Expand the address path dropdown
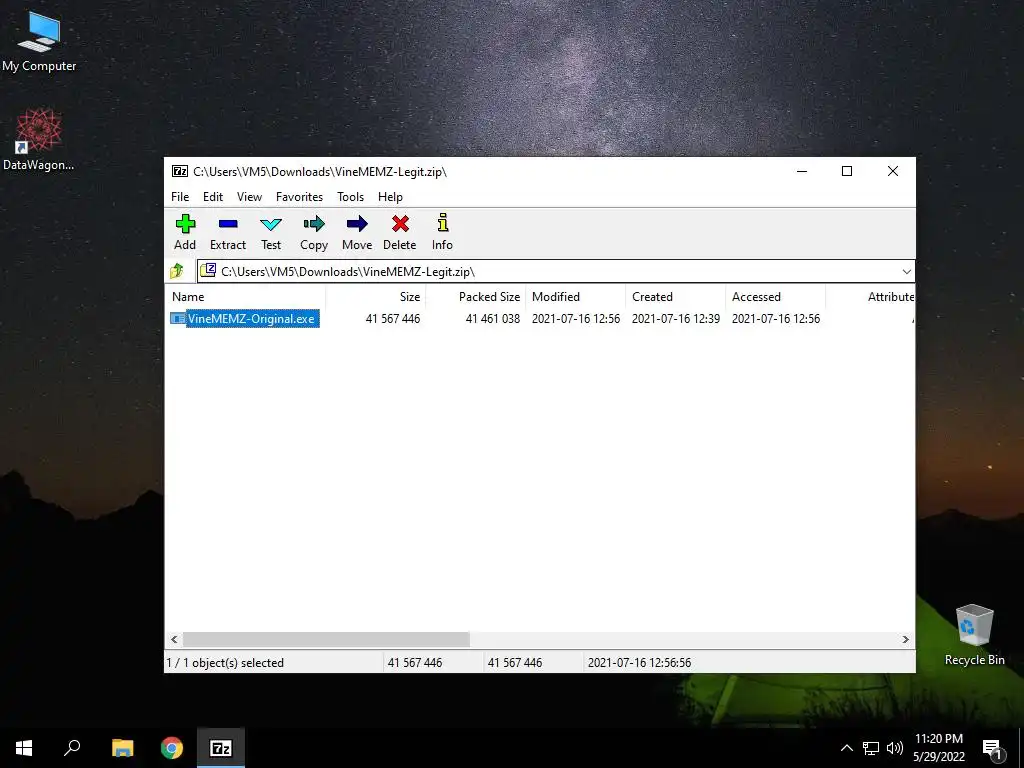This screenshot has height=768, width=1024. click(906, 272)
